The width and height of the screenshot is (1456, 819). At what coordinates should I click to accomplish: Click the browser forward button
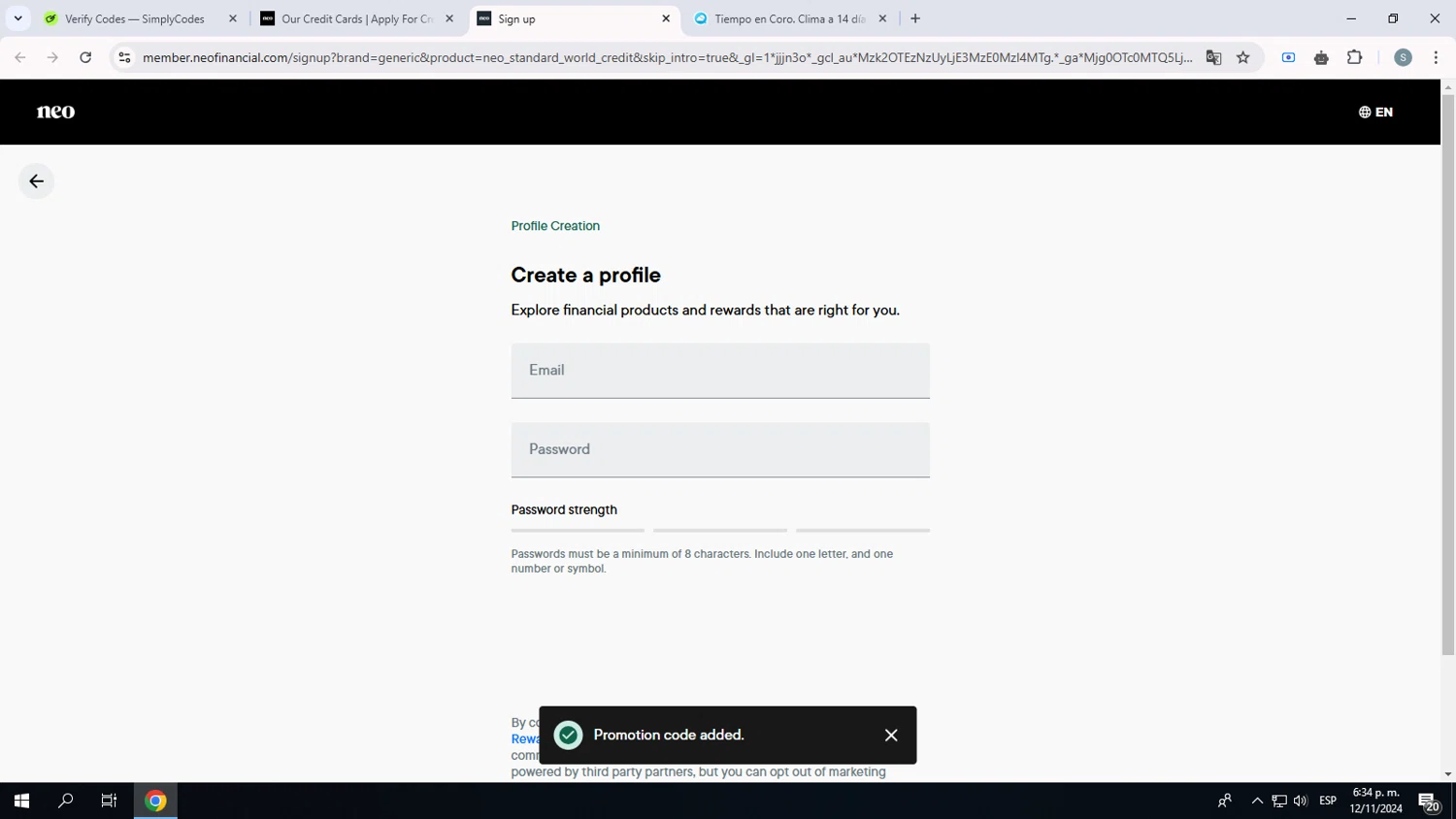coord(52,57)
